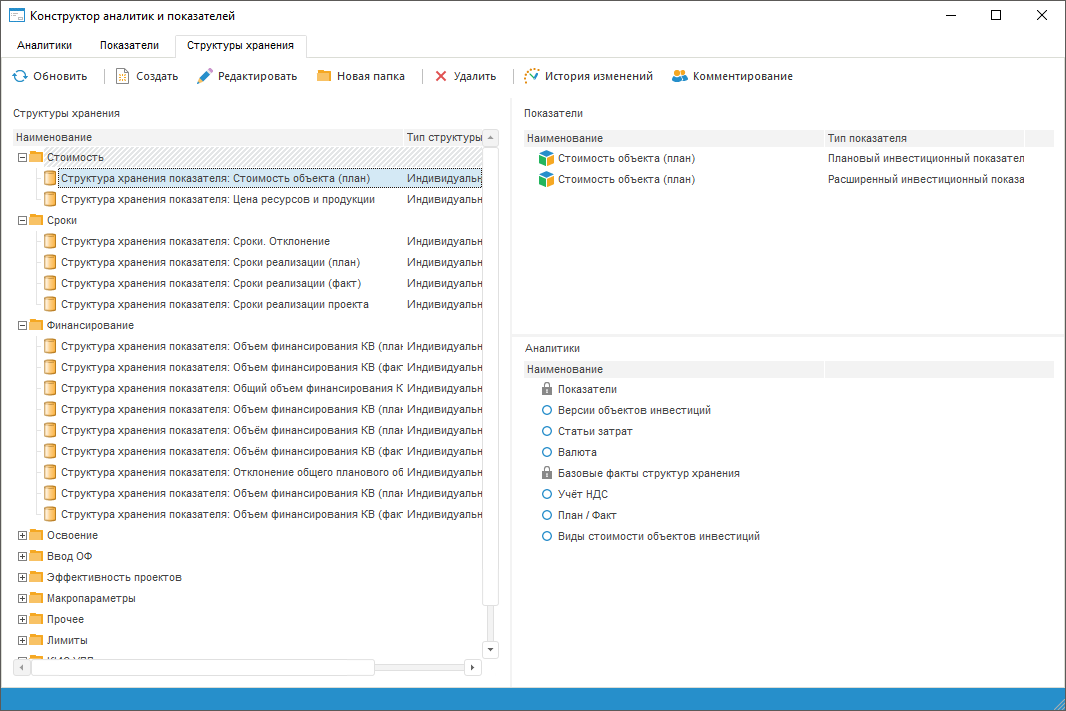Click the Создать new document icon

(123, 76)
